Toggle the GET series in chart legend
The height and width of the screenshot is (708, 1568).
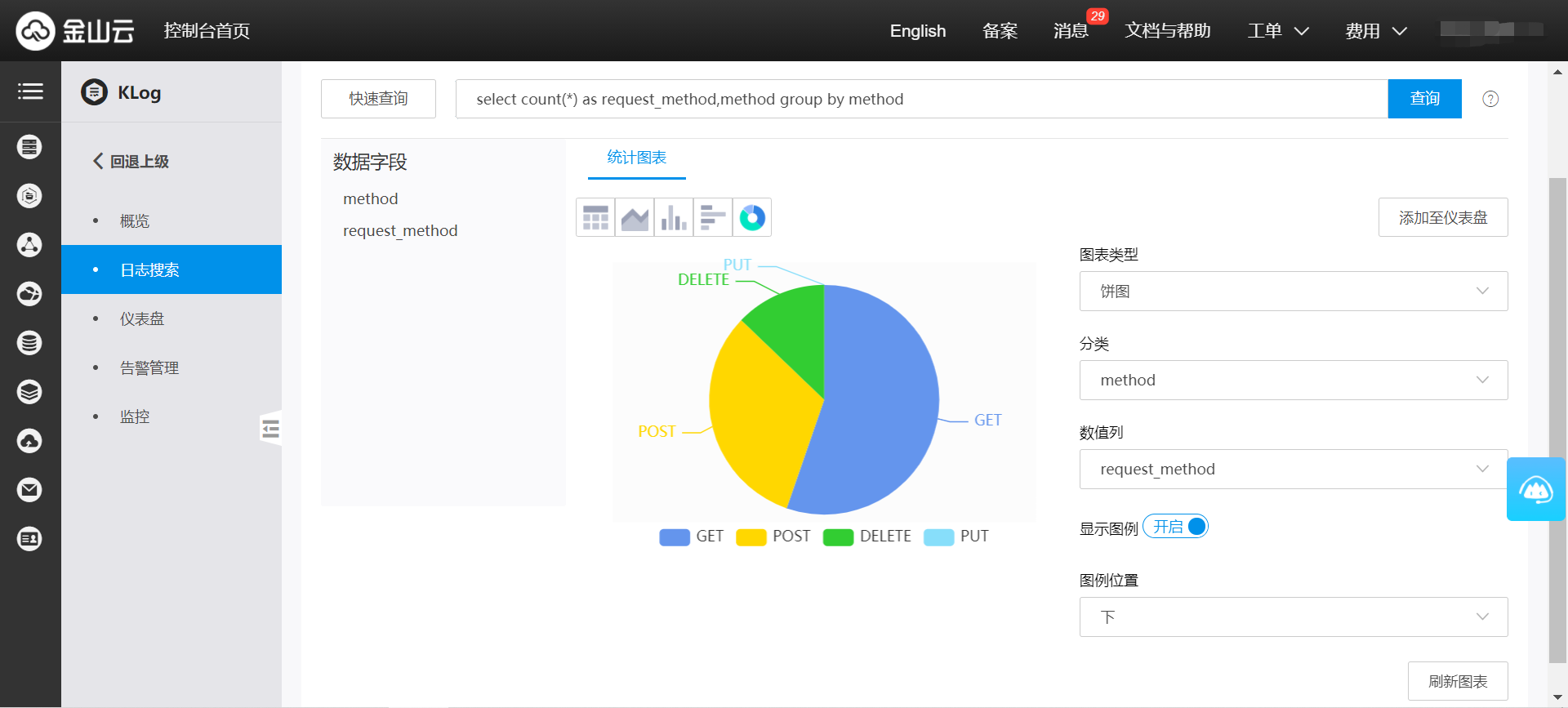[692, 537]
